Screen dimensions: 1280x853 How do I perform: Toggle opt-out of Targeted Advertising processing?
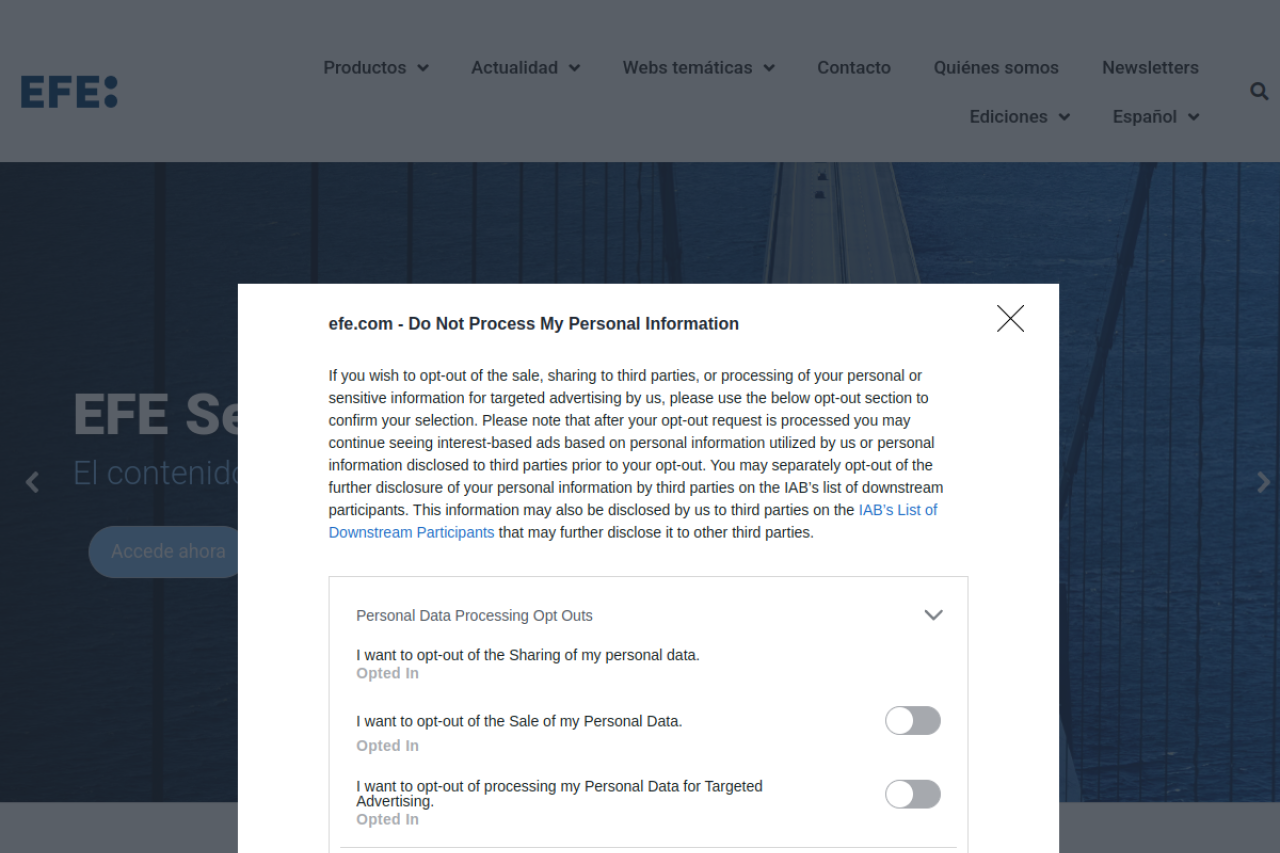(x=913, y=794)
